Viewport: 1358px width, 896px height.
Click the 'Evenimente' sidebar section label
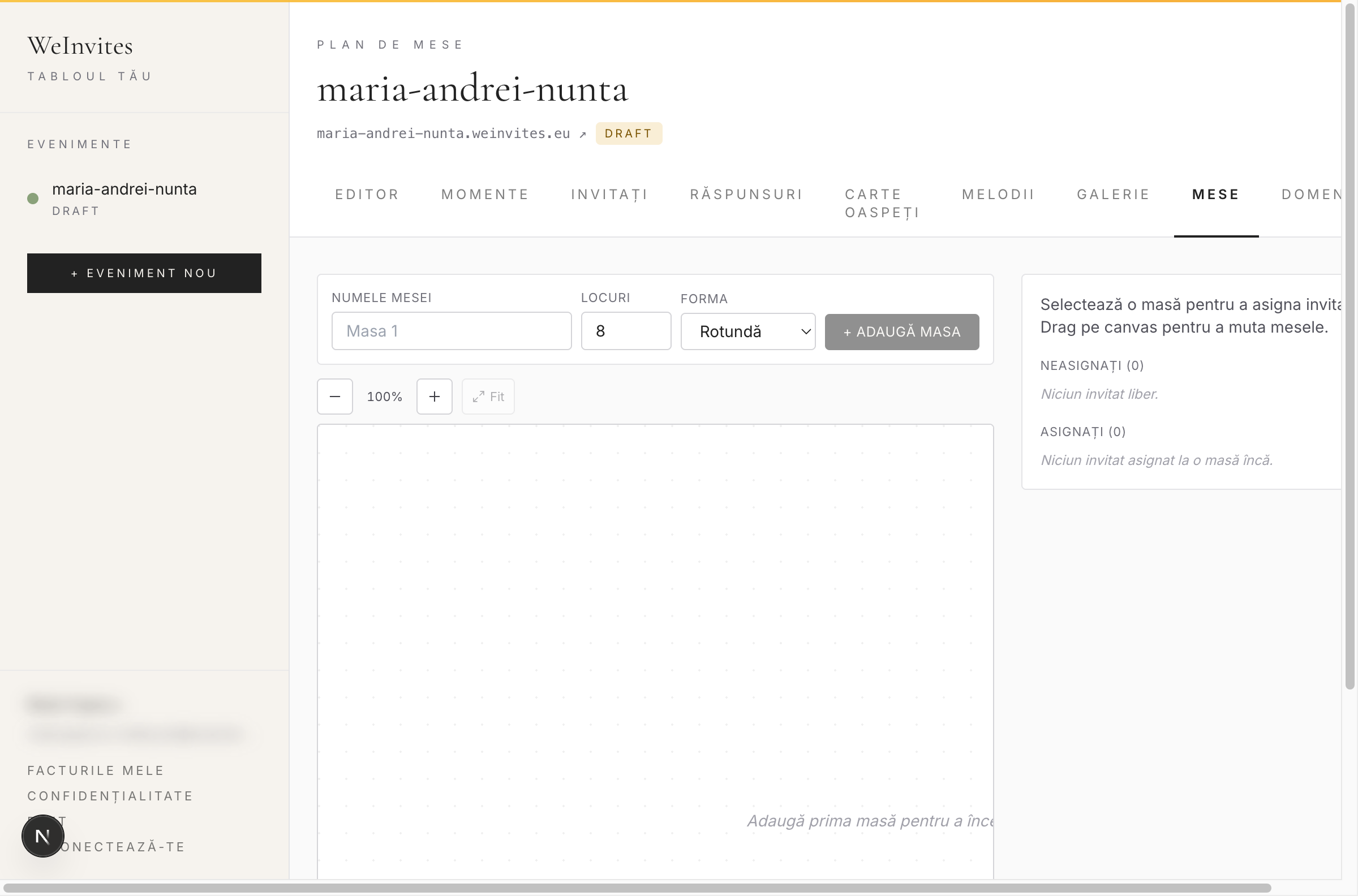click(x=79, y=144)
